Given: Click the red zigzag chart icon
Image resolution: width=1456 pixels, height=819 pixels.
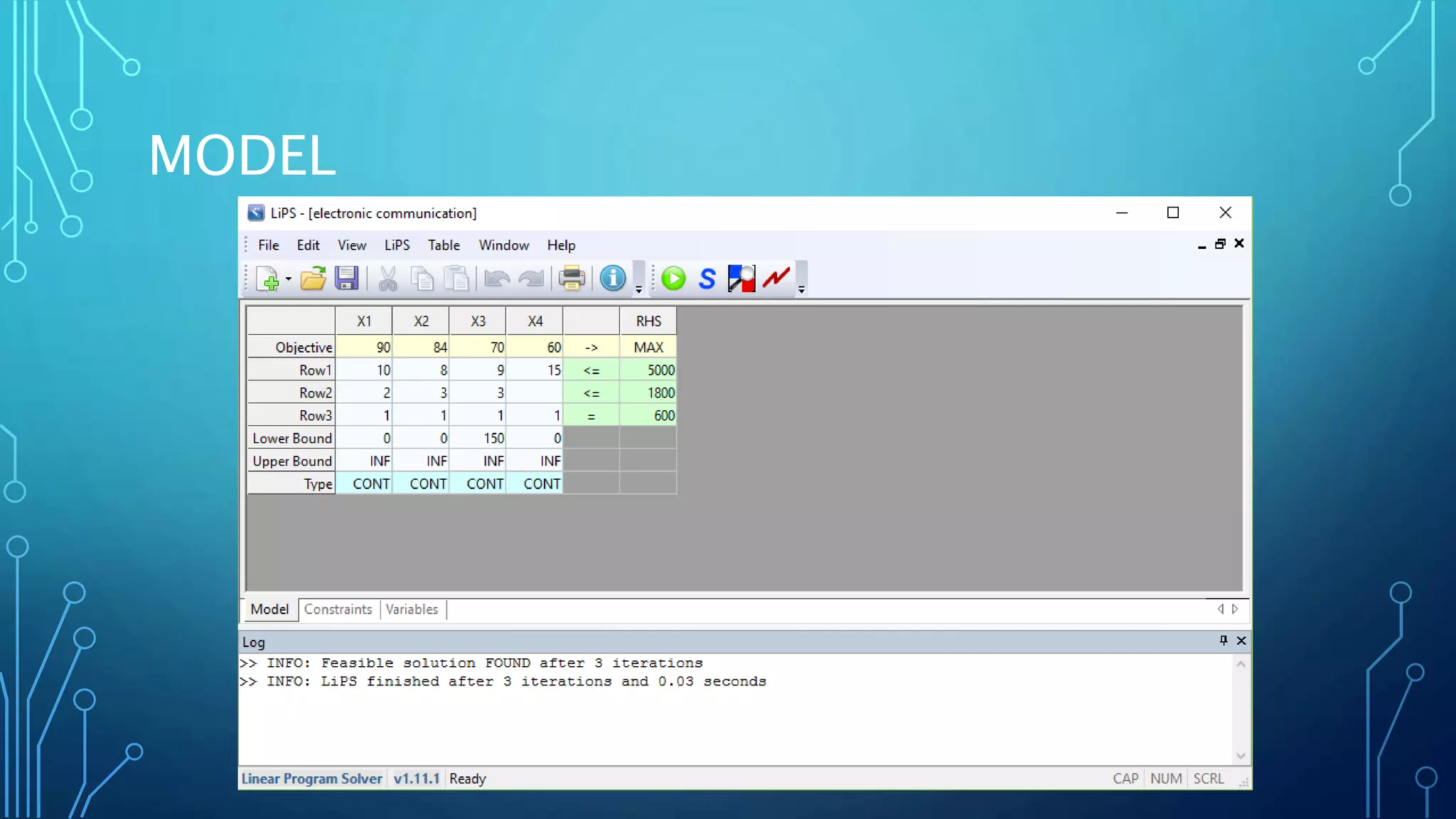Looking at the screenshot, I should [776, 279].
